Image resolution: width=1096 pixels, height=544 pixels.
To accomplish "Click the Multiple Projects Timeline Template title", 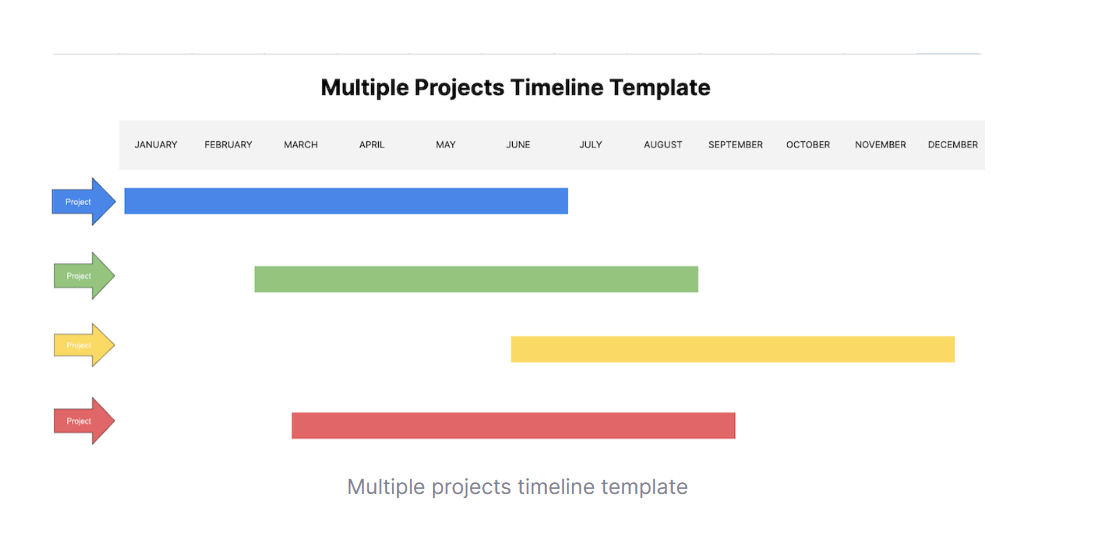I will 516,88.
